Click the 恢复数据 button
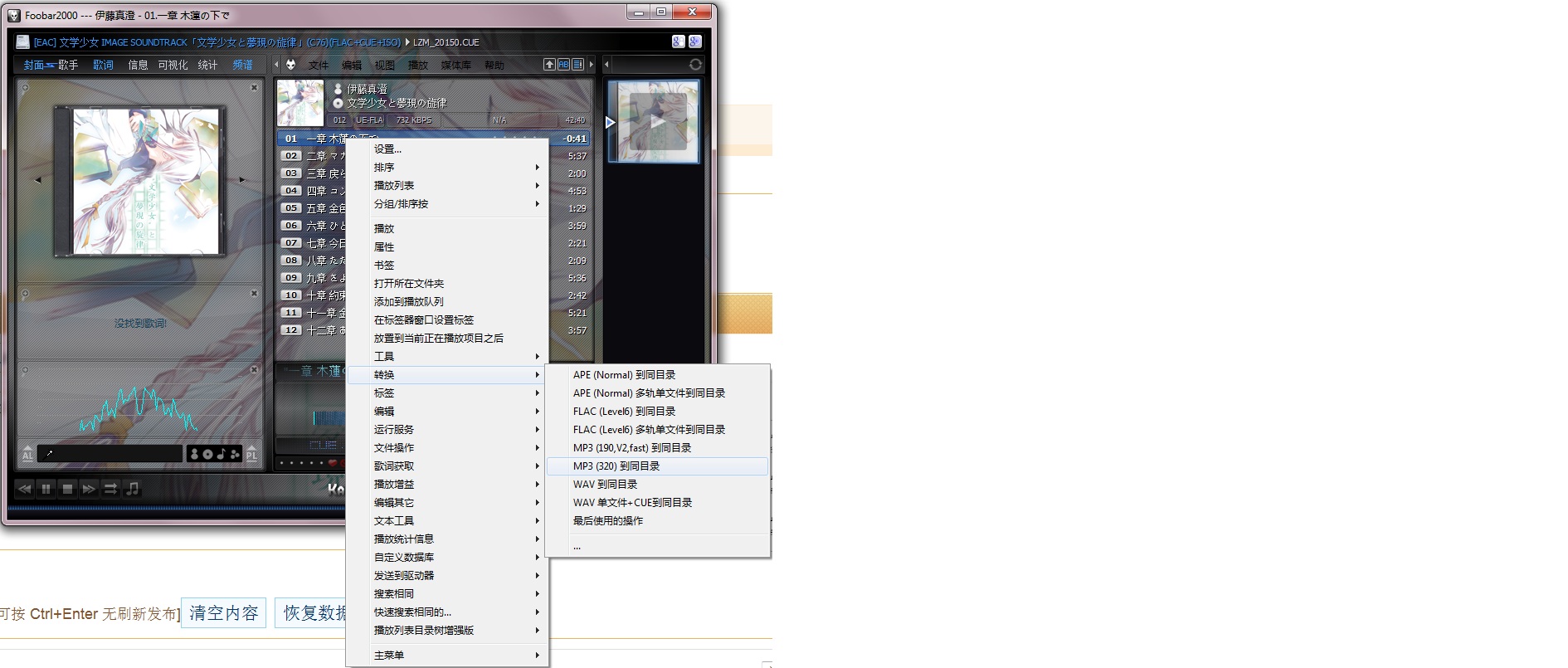 click(311, 613)
